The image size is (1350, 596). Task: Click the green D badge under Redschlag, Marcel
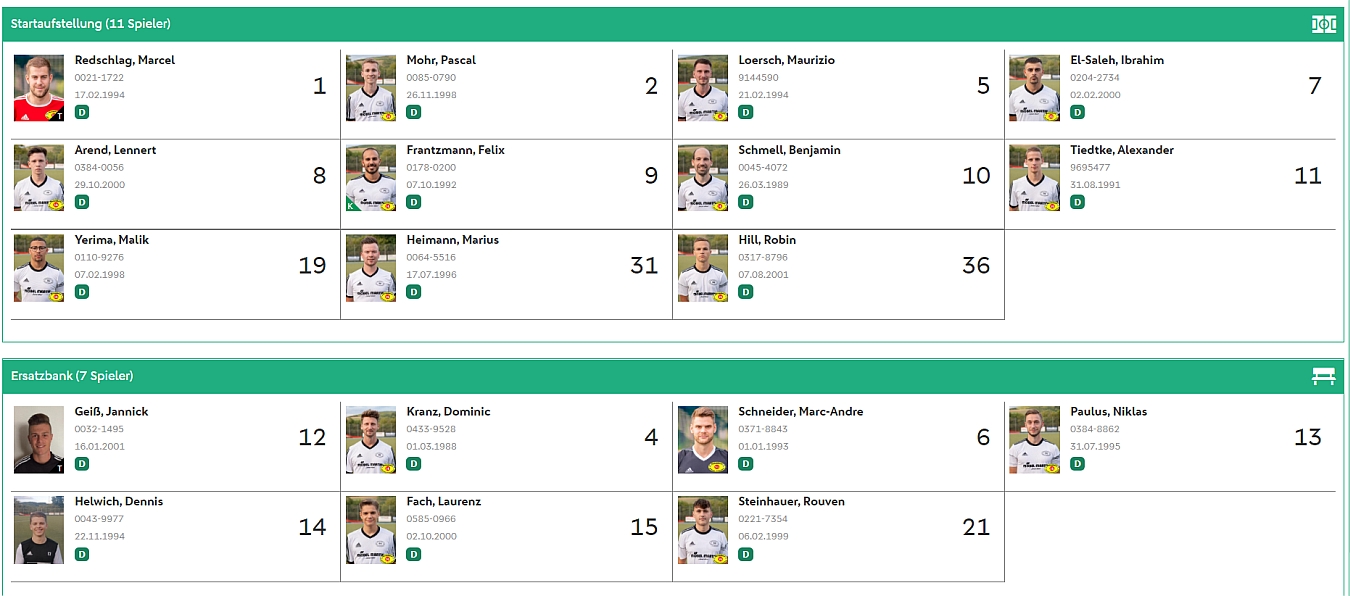pos(82,112)
